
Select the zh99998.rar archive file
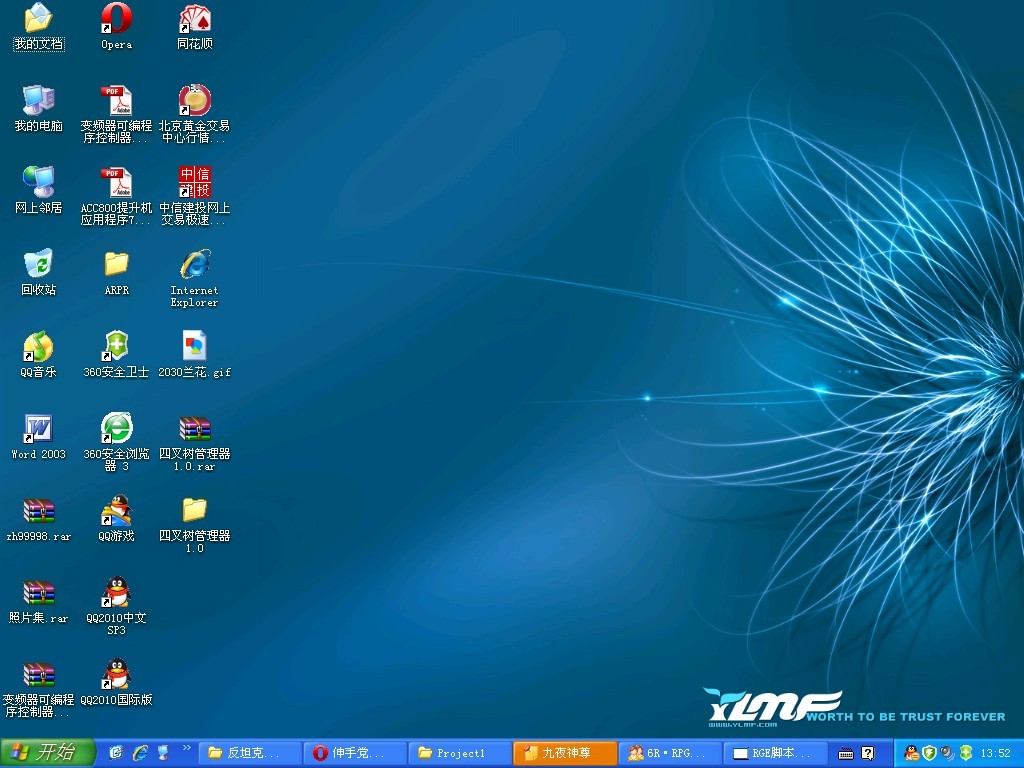point(38,519)
